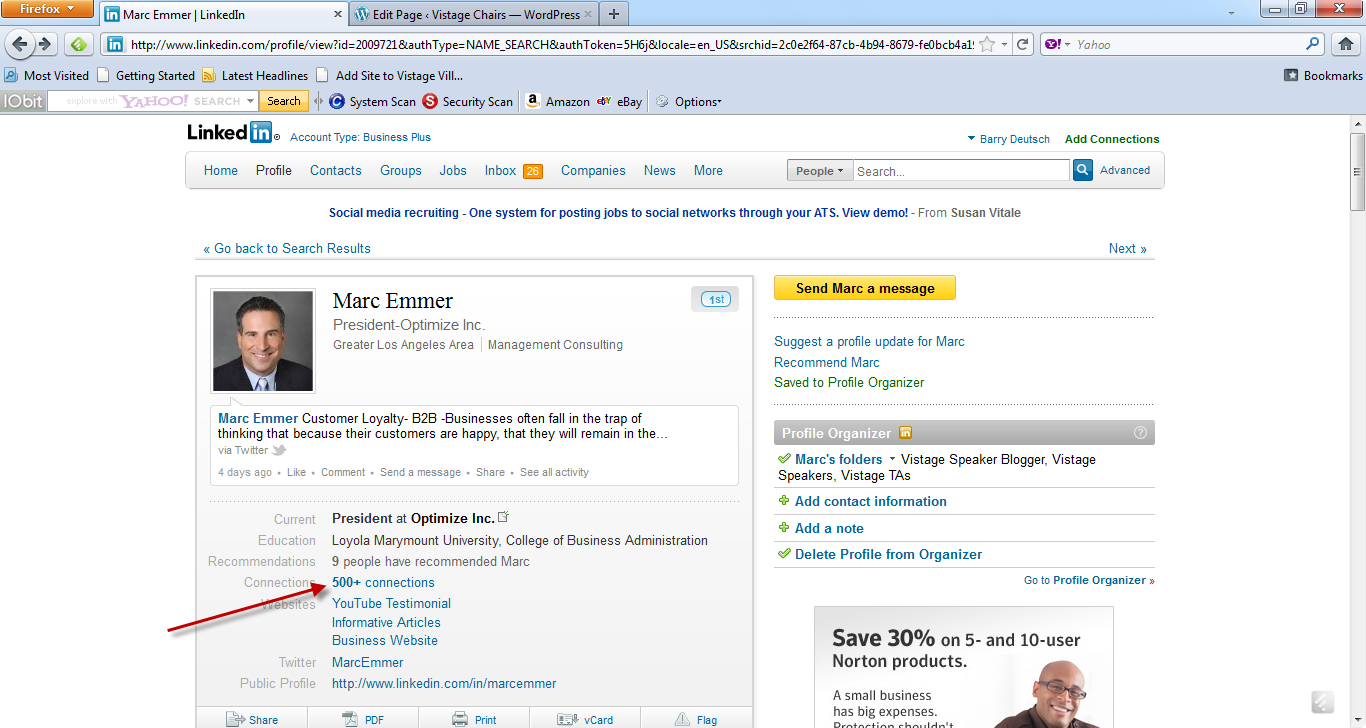Open the People search type dropdown

point(819,171)
